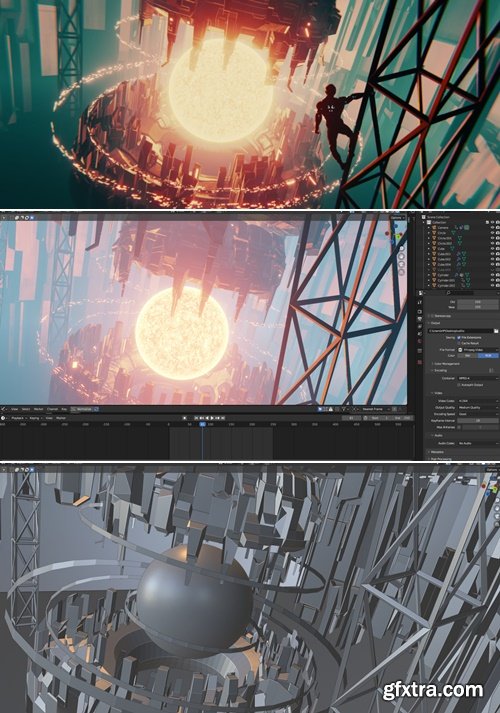Open the Channel menu in graph editor
The image size is (500, 713).
point(52,409)
